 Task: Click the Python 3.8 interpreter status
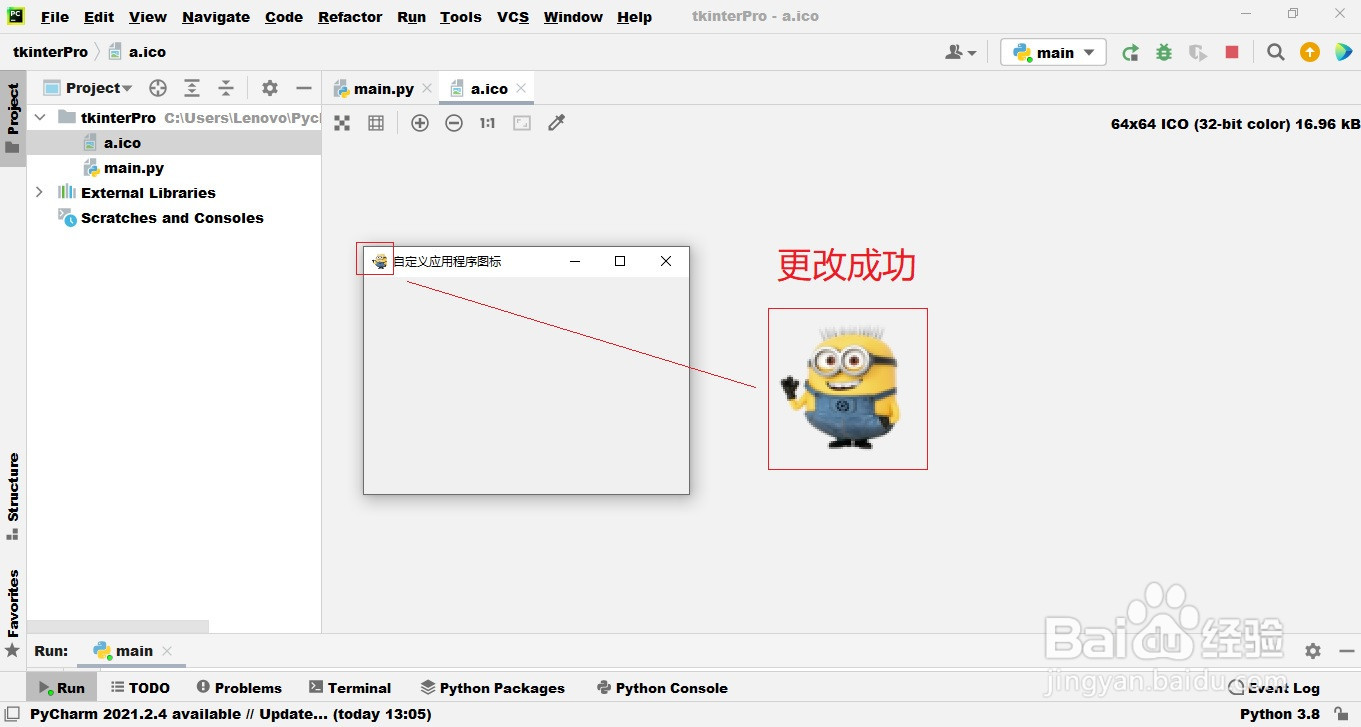click(1279, 714)
